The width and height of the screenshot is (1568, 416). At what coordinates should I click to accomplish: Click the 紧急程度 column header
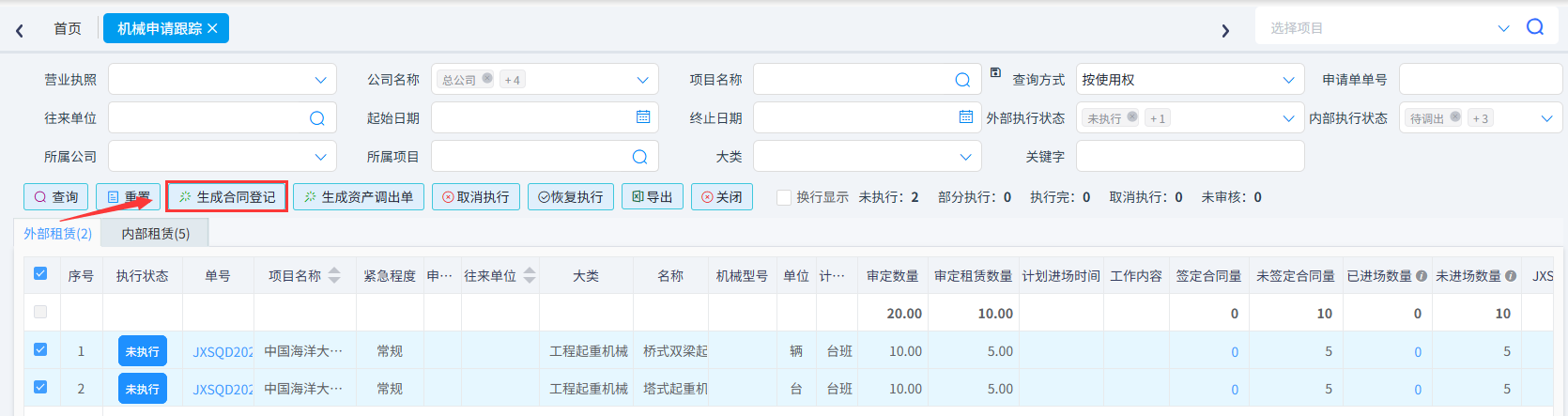click(x=390, y=276)
